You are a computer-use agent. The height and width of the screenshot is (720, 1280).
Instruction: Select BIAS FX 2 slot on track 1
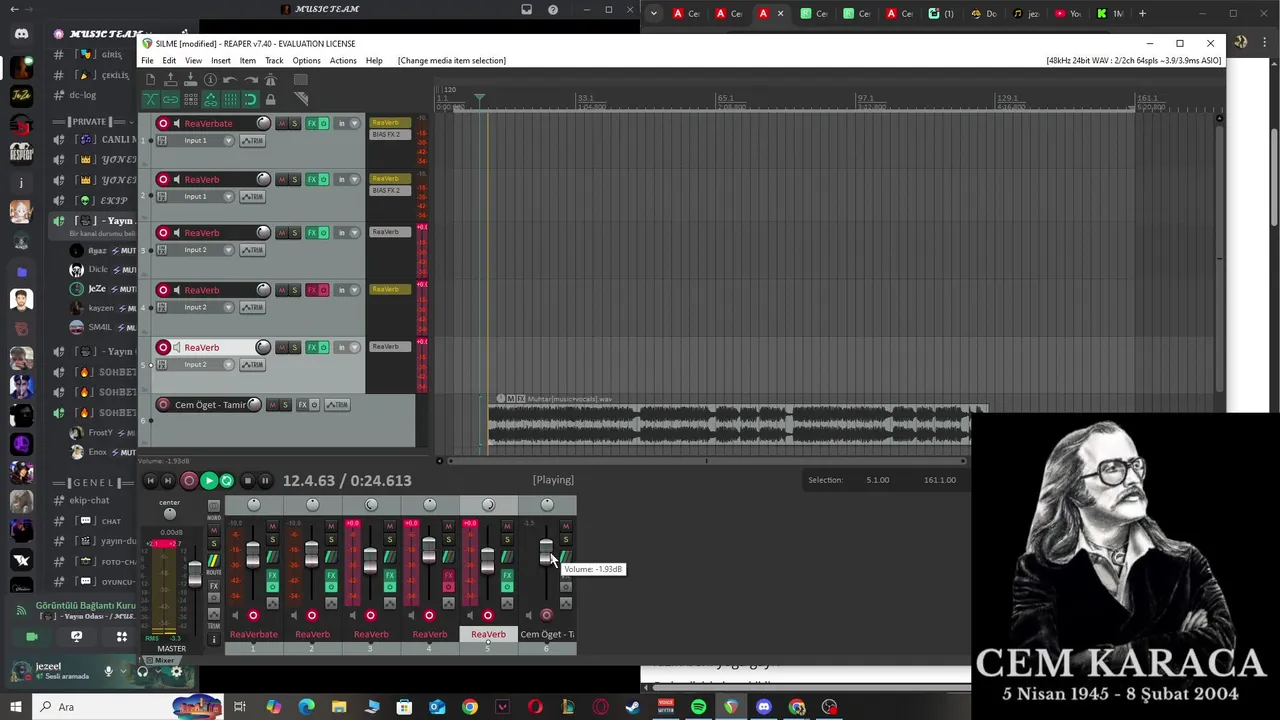[390, 135]
